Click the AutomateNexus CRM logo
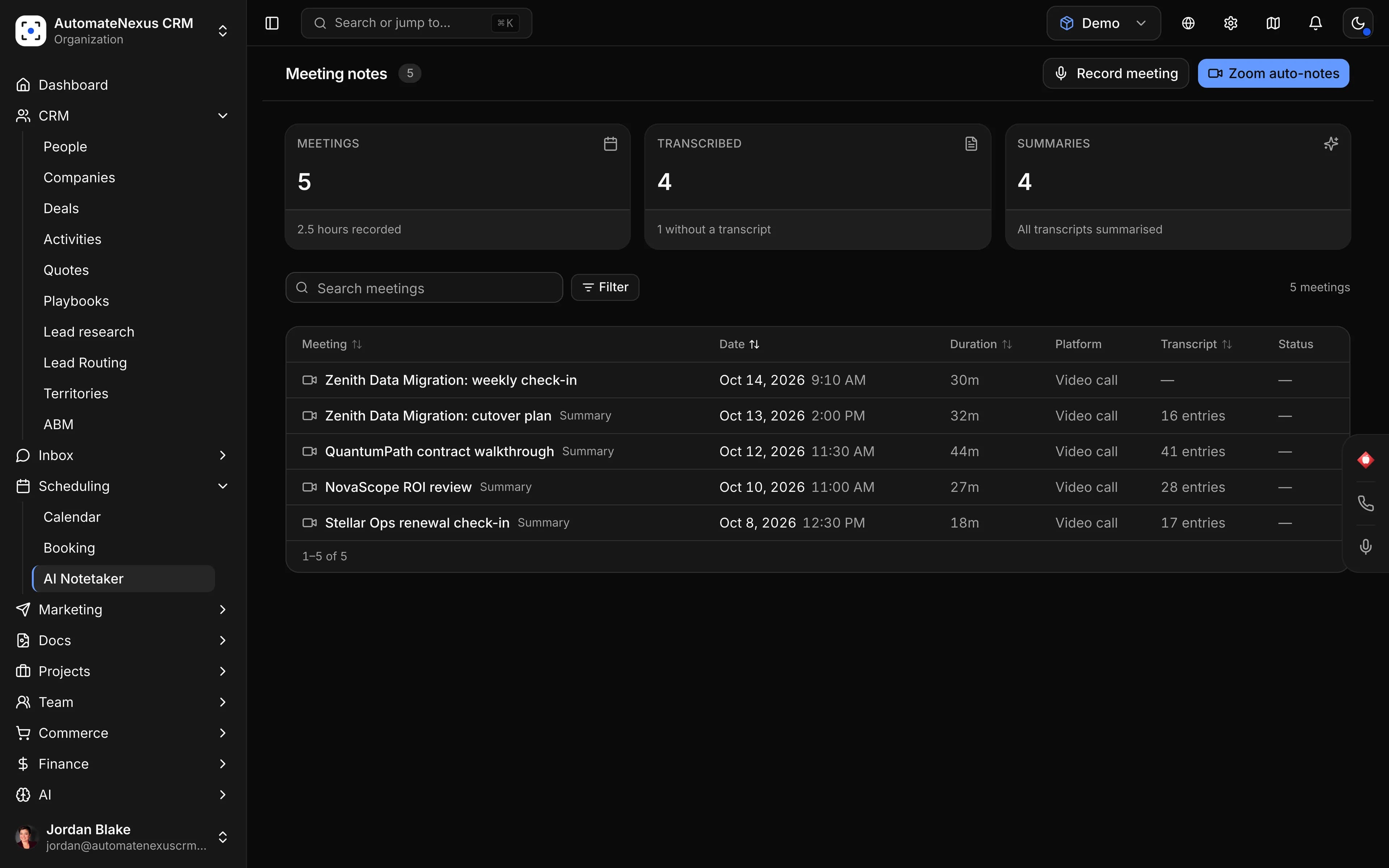 point(30,30)
